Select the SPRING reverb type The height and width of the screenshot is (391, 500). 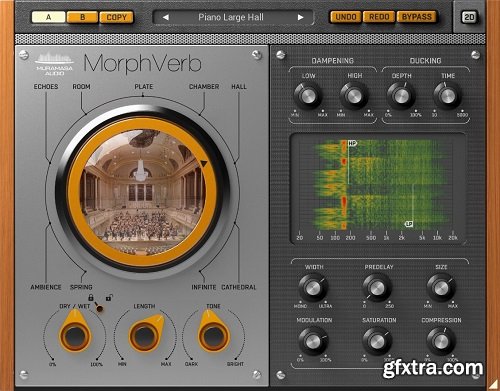coord(81,287)
